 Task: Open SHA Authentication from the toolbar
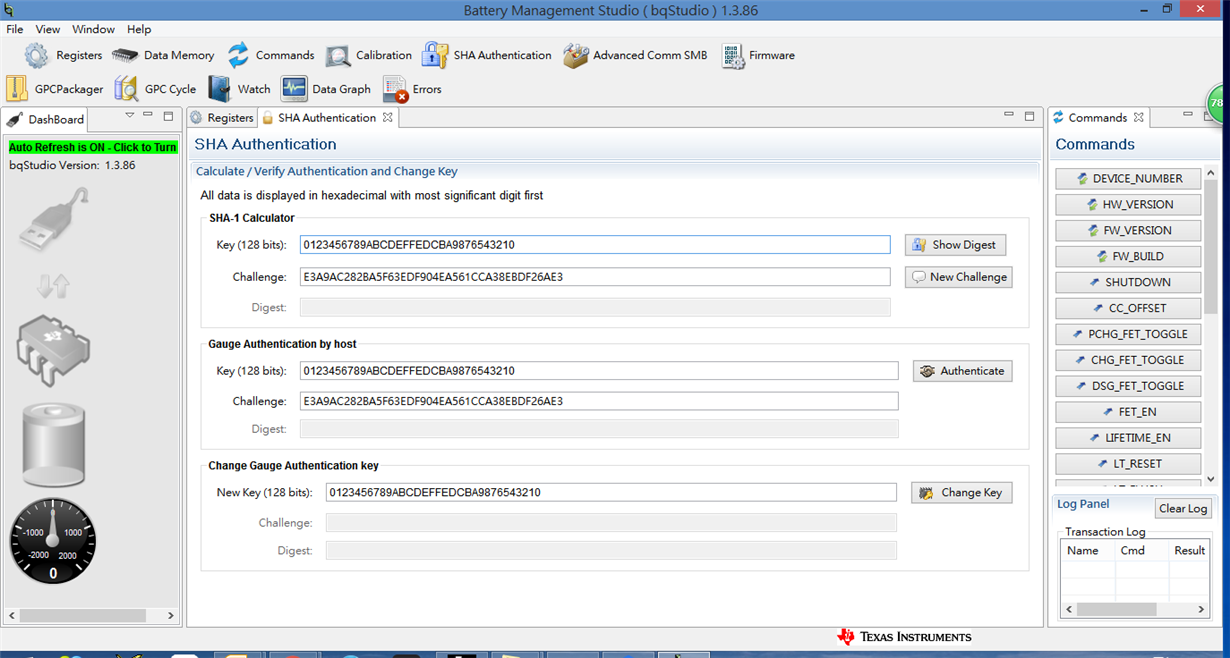click(487, 55)
